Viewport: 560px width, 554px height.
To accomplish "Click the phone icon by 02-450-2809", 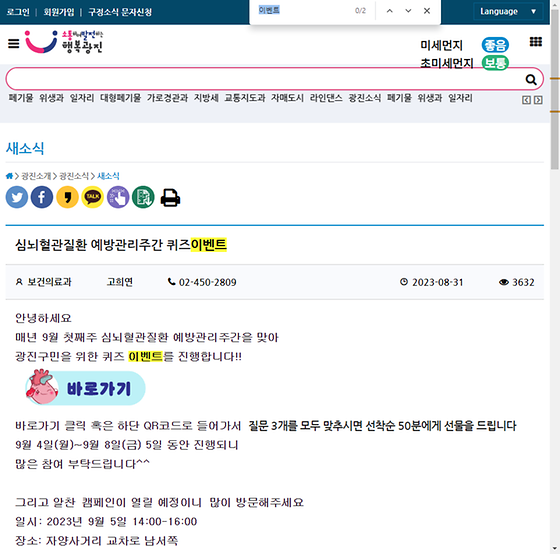I will [x=171, y=282].
